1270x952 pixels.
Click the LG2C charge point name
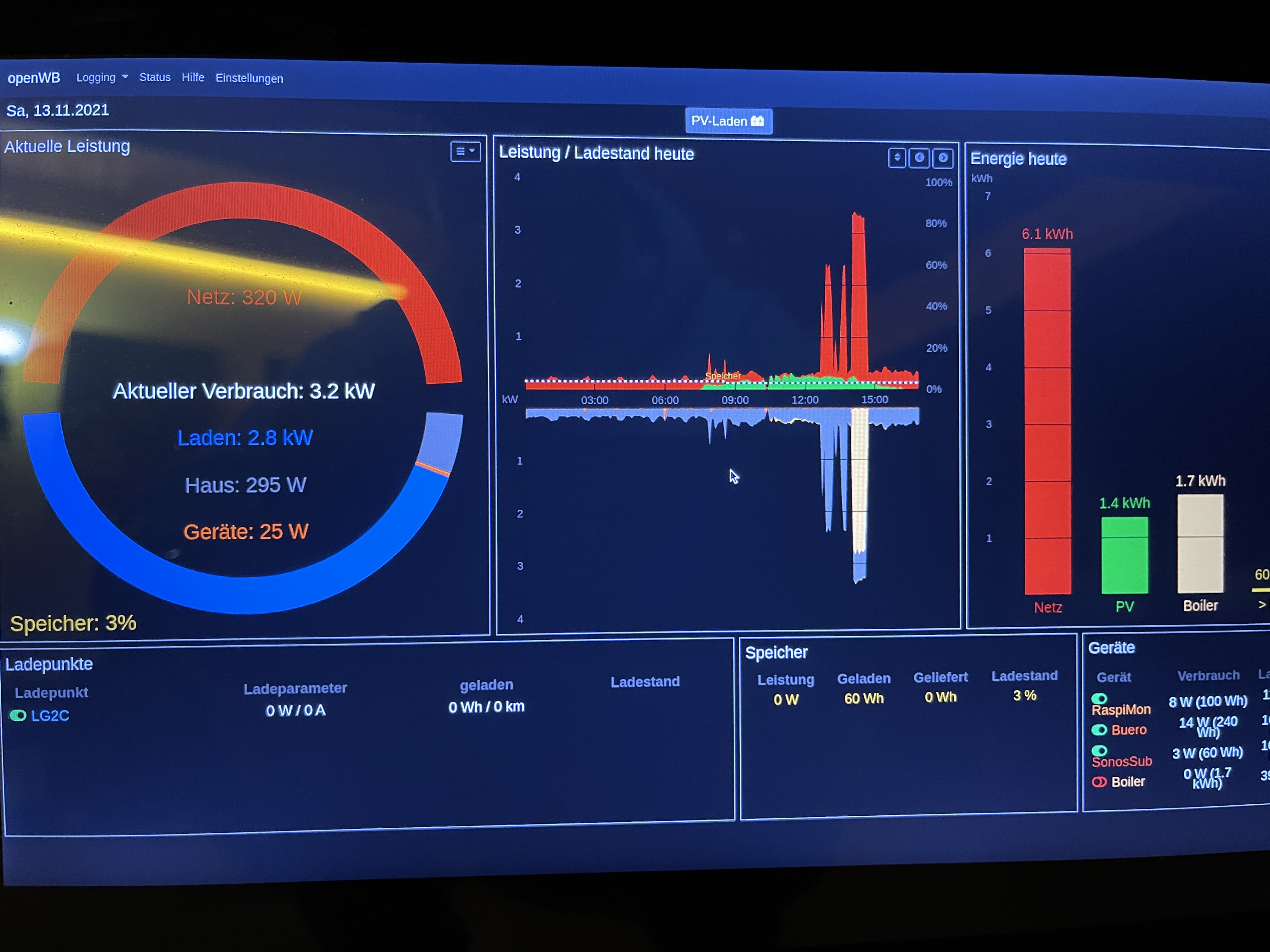pyautogui.click(x=50, y=716)
